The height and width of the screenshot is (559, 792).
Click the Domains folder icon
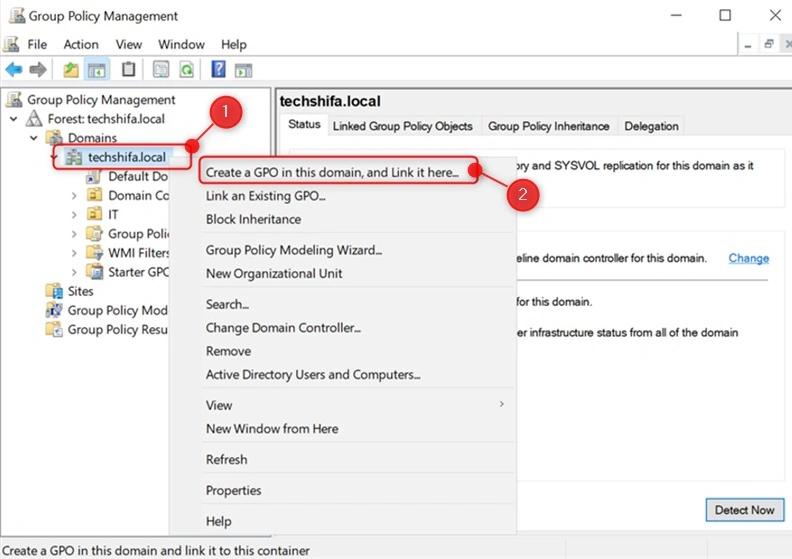pos(54,138)
